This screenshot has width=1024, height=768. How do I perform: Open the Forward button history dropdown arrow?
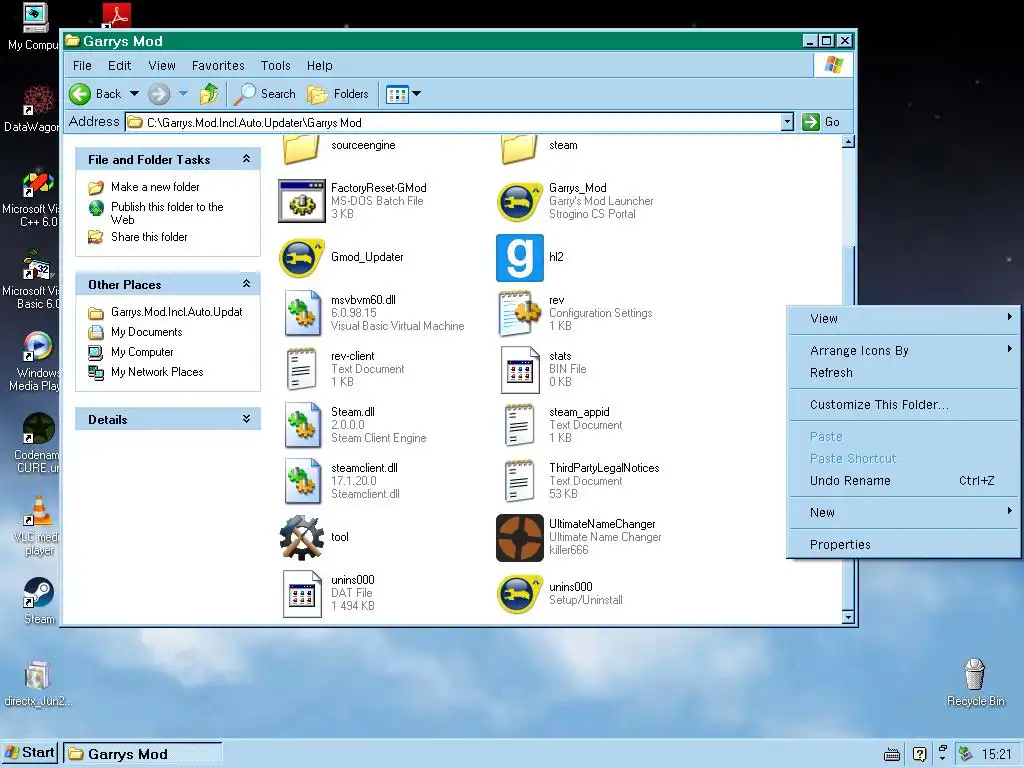(x=184, y=94)
